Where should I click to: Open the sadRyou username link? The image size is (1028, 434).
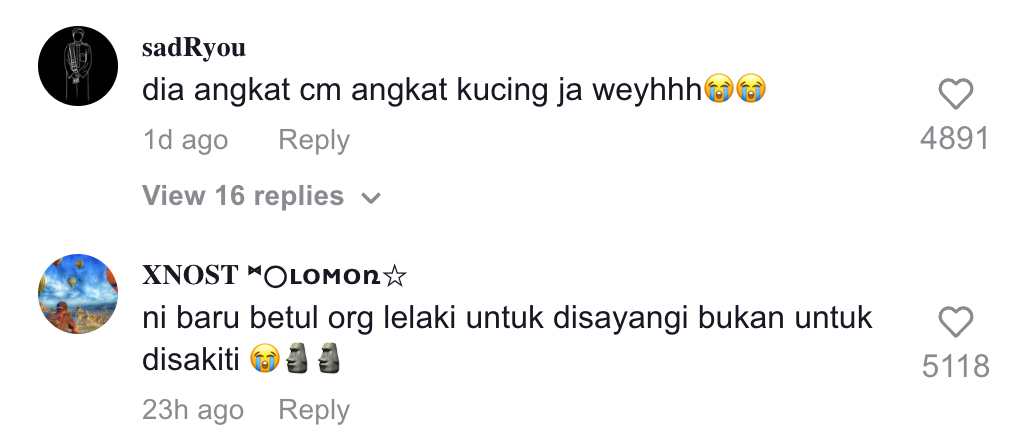(194, 48)
